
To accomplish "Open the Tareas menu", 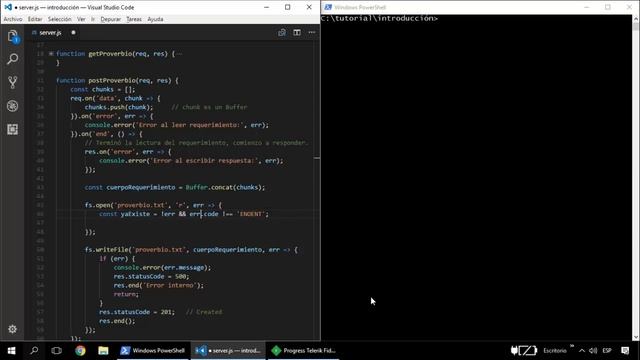I will tap(134, 19).
